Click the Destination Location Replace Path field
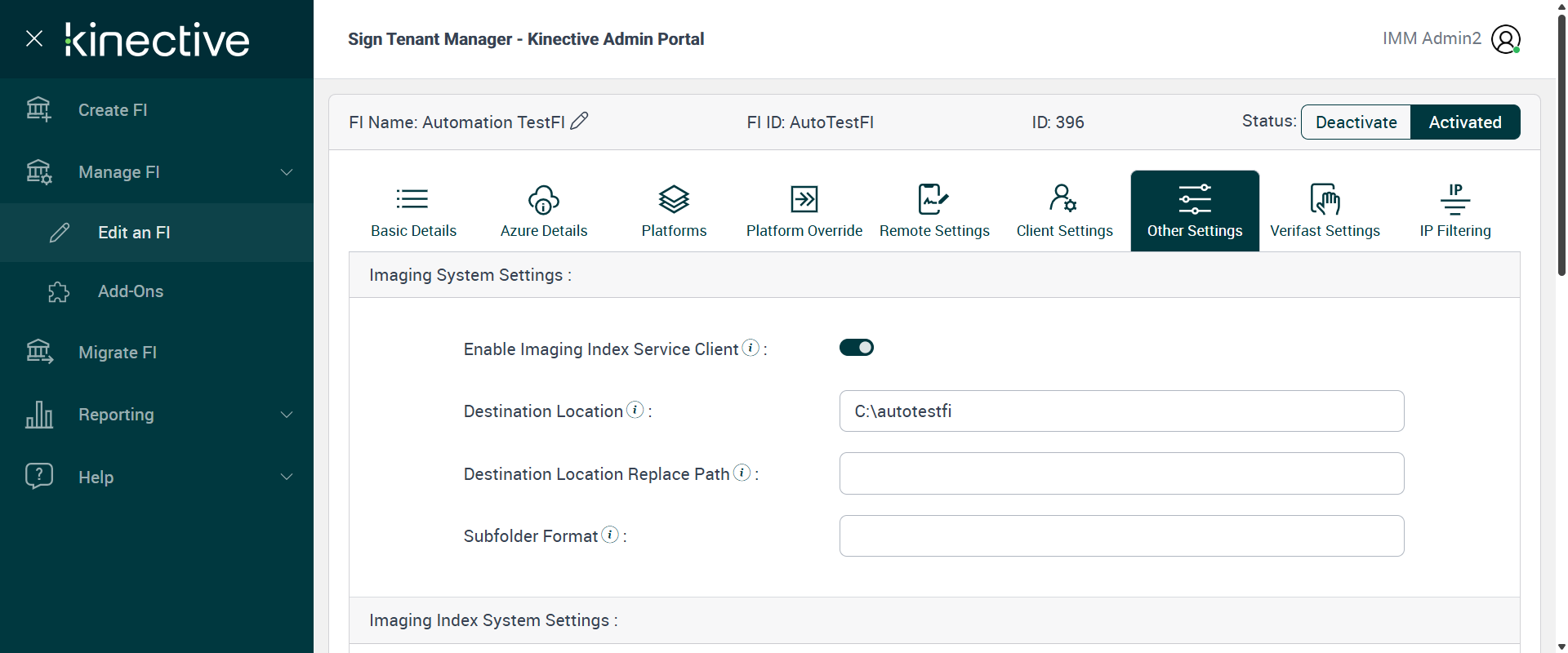Image resolution: width=1568 pixels, height=653 pixels. click(x=1121, y=473)
